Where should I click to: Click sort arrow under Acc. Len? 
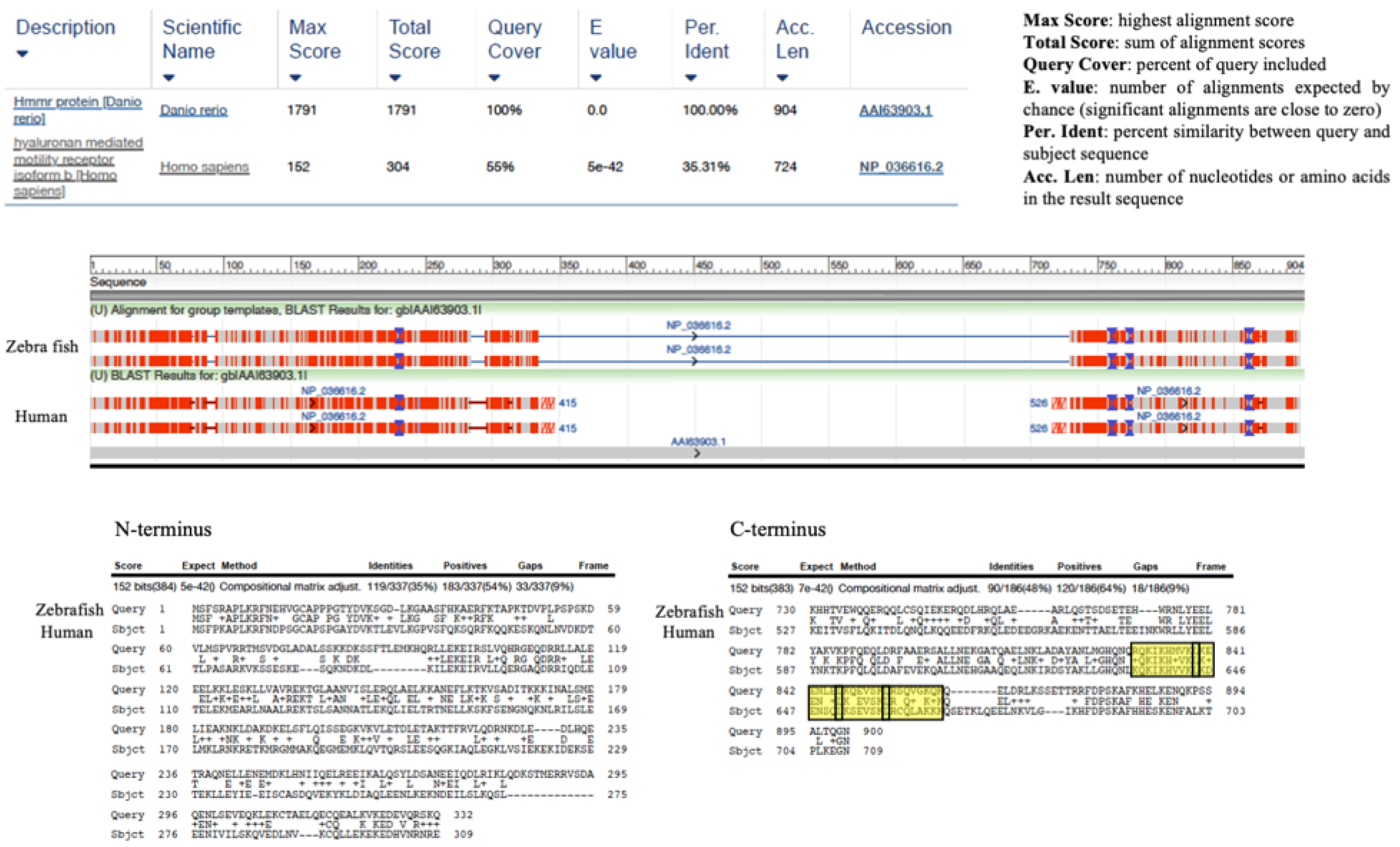coord(783,78)
